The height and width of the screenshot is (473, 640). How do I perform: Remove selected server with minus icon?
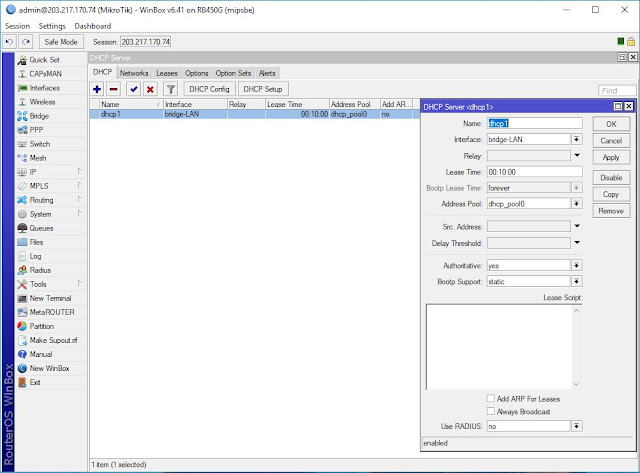click(114, 89)
